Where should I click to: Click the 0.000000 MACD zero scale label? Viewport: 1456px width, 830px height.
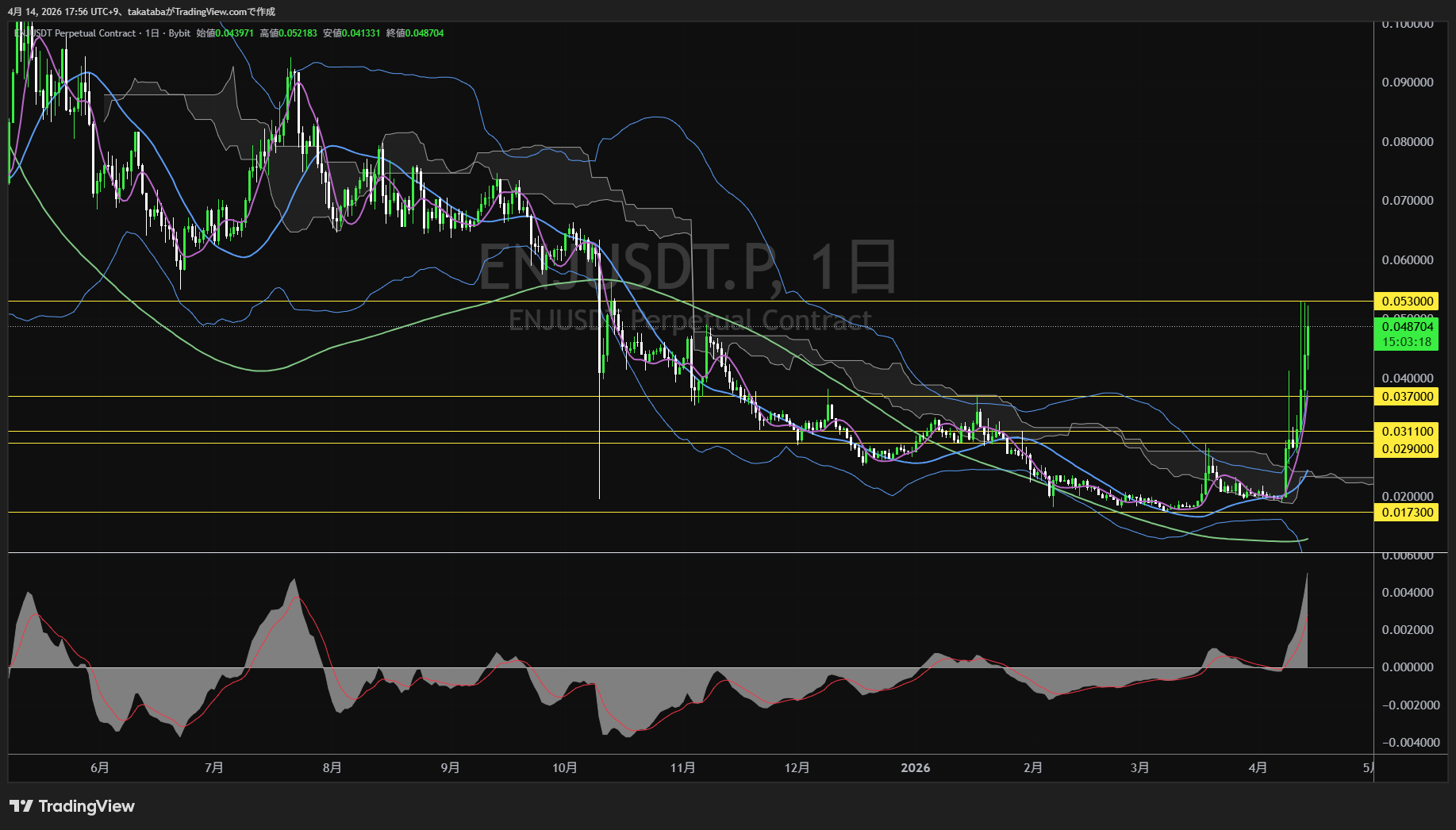(x=1407, y=667)
